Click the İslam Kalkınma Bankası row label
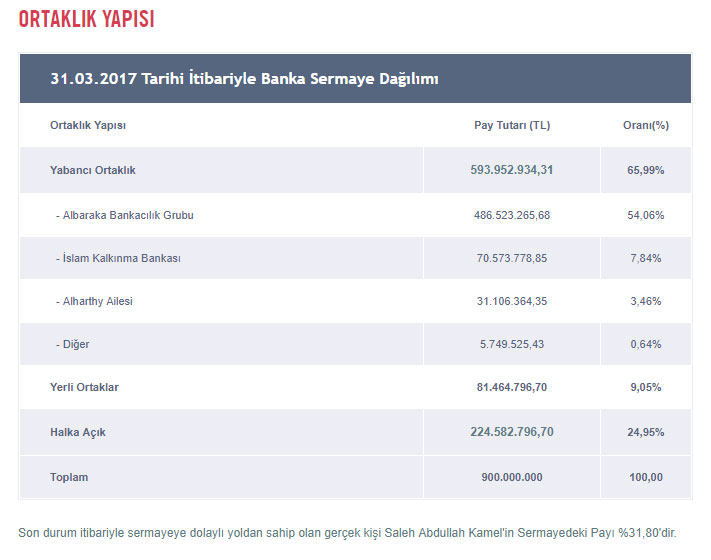Viewport: 711px width, 560px height. click(118, 258)
